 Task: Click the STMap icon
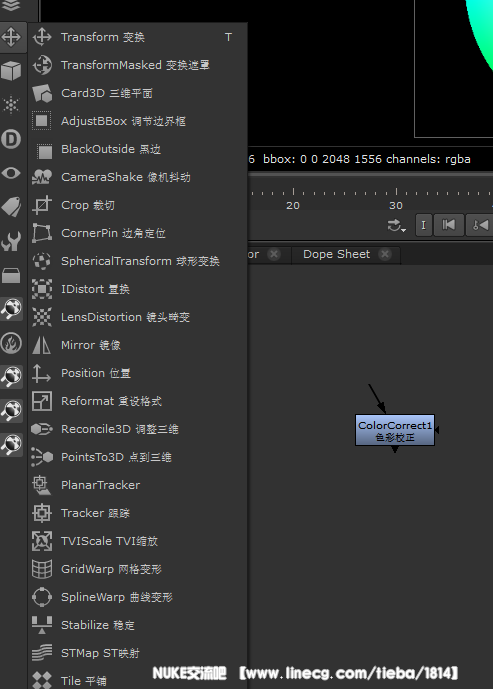(42, 653)
